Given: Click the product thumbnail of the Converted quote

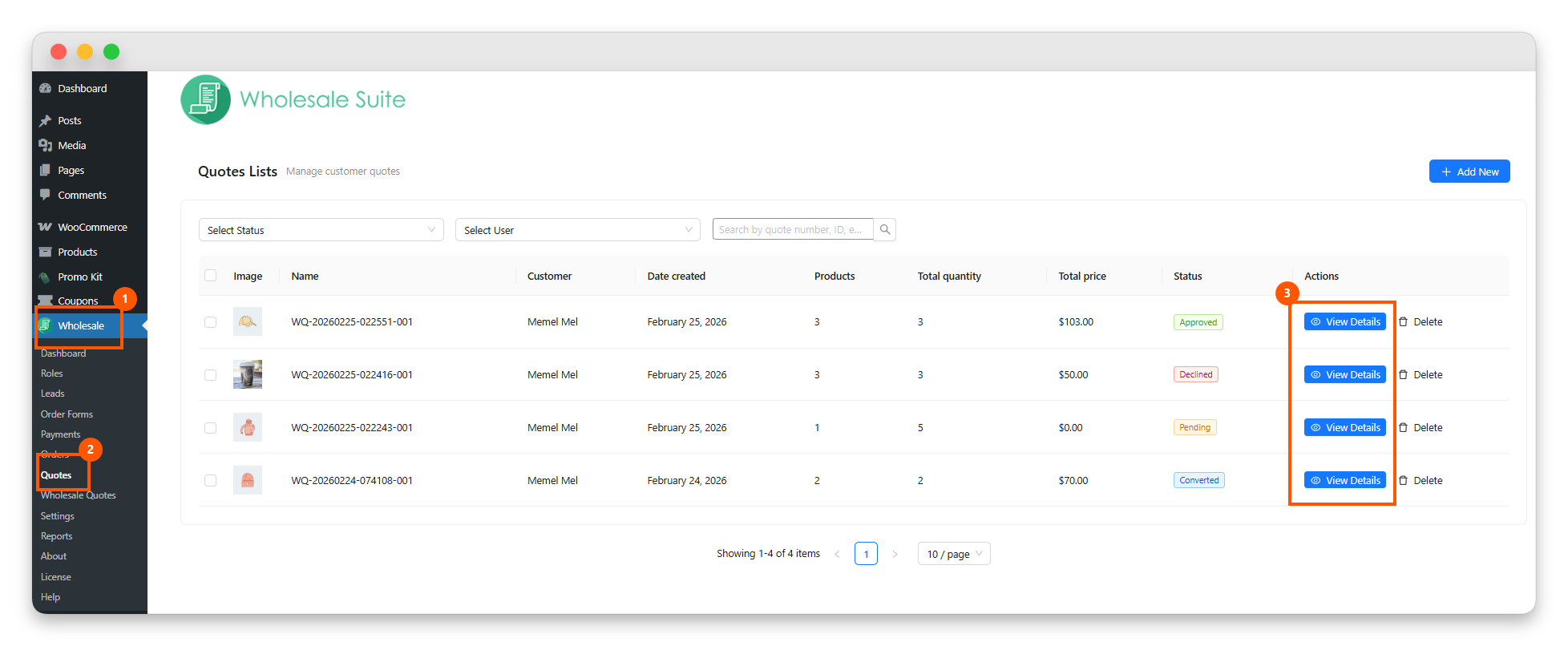Looking at the screenshot, I should pyautogui.click(x=248, y=481).
